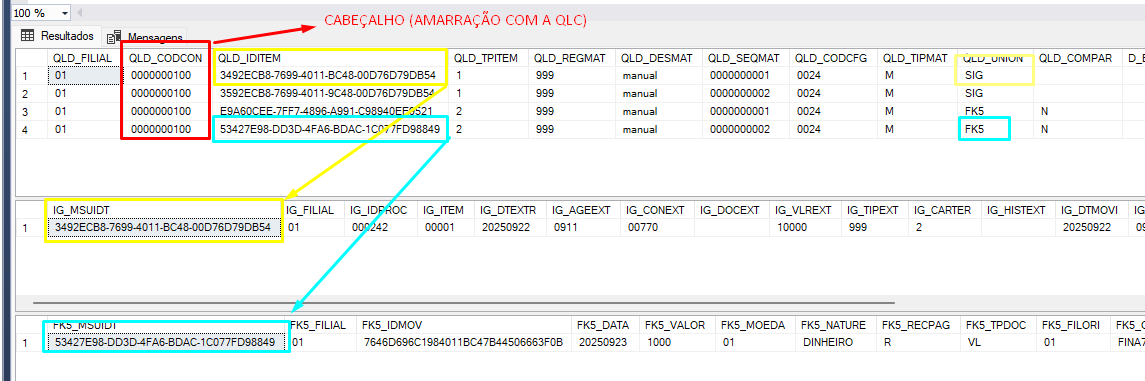The height and width of the screenshot is (381, 1145).
Task: Select the FK5_MOEDA column header
Action: 756,325
